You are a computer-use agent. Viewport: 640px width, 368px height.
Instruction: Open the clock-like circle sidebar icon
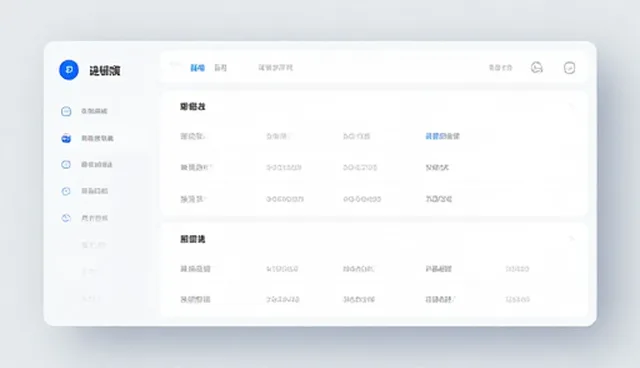(66, 191)
